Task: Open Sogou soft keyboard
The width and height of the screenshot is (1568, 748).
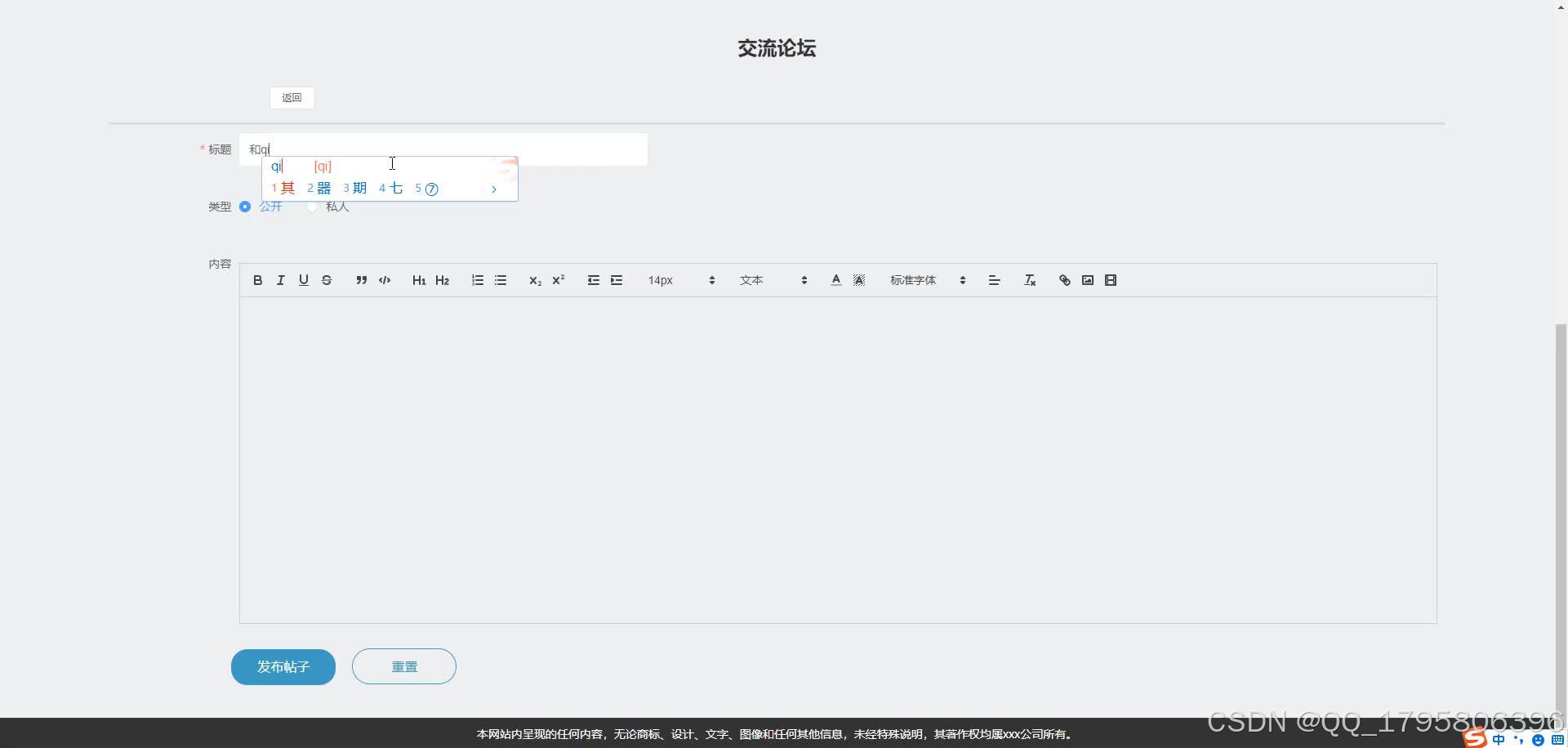Action: [1557, 740]
